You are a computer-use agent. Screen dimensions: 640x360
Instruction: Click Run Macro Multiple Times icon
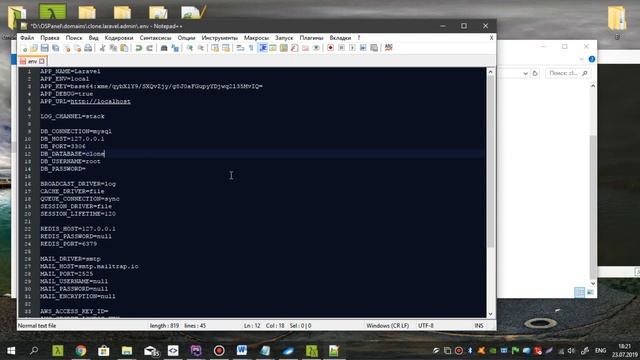[363, 48]
